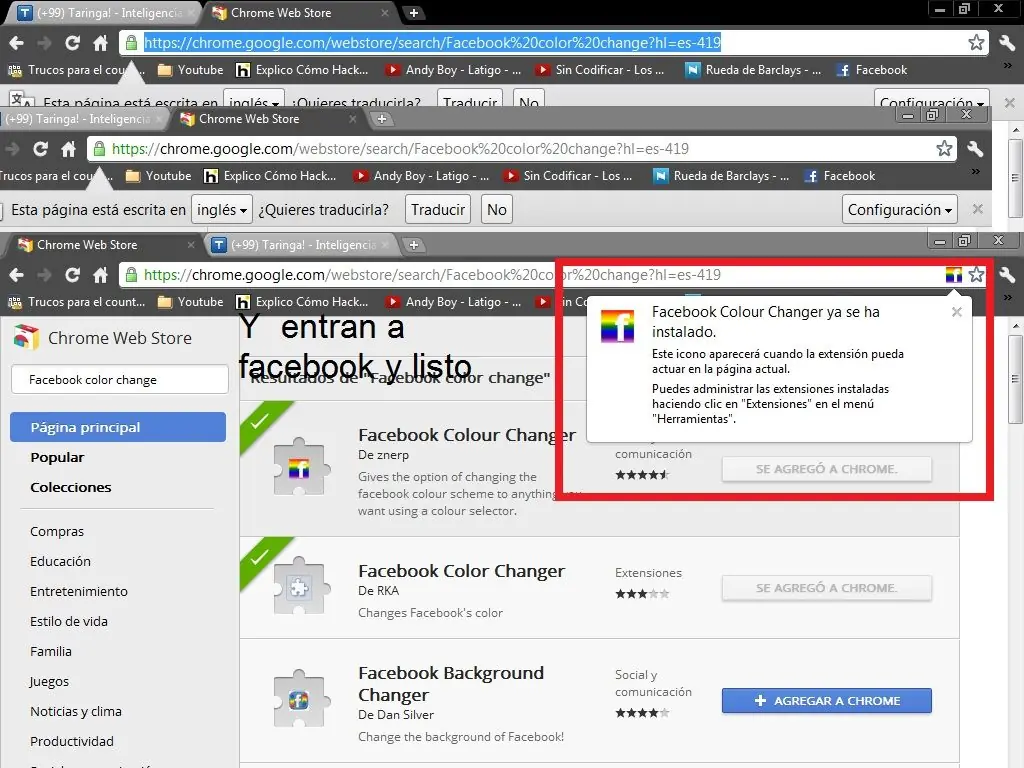Open wrench menu in front window
The width and height of the screenshot is (1024, 768).
[1007, 275]
